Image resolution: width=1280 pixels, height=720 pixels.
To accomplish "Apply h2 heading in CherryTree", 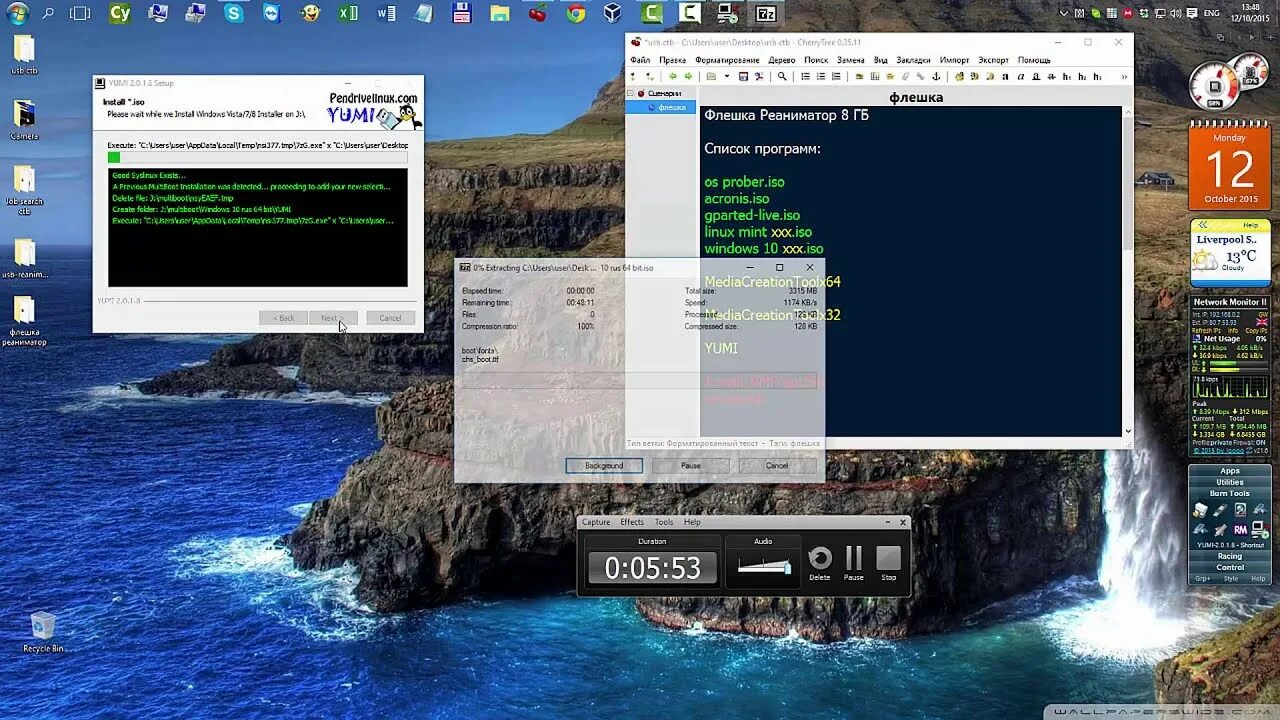I will click(1082, 76).
